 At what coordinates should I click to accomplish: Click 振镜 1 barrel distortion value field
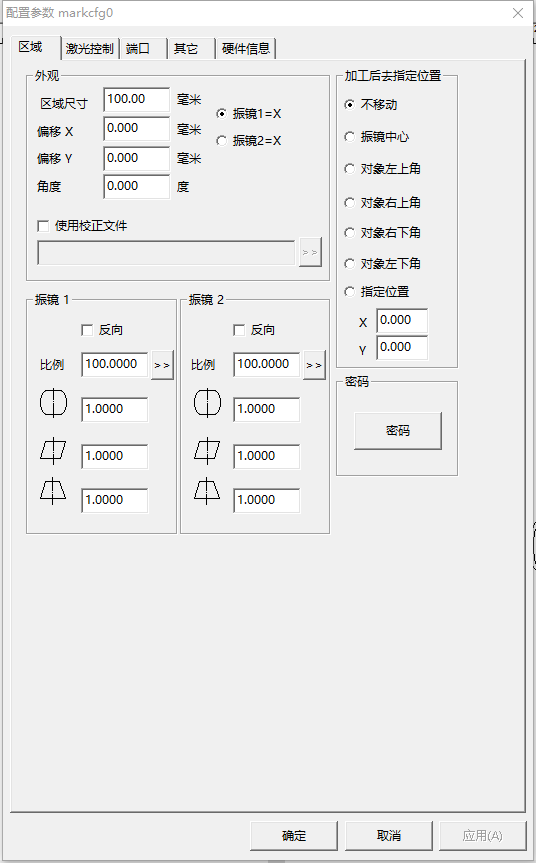(114, 409)
